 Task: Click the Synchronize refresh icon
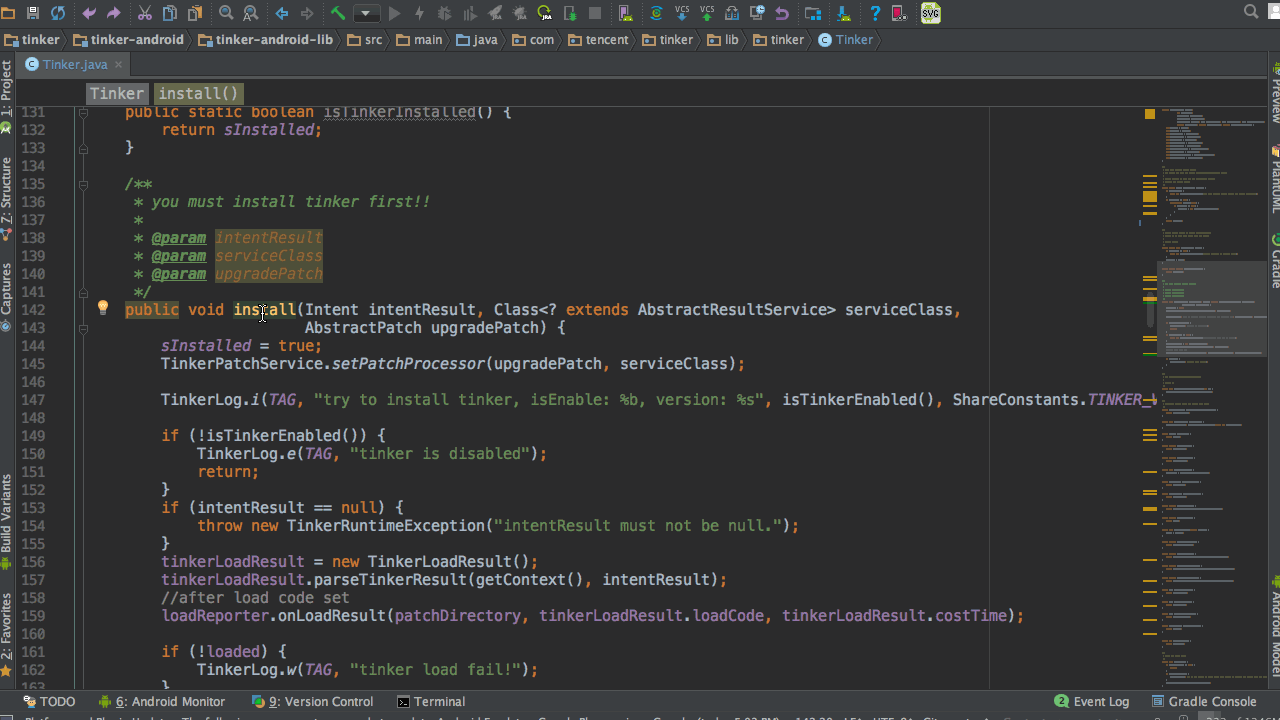click(x=58, y=13)
